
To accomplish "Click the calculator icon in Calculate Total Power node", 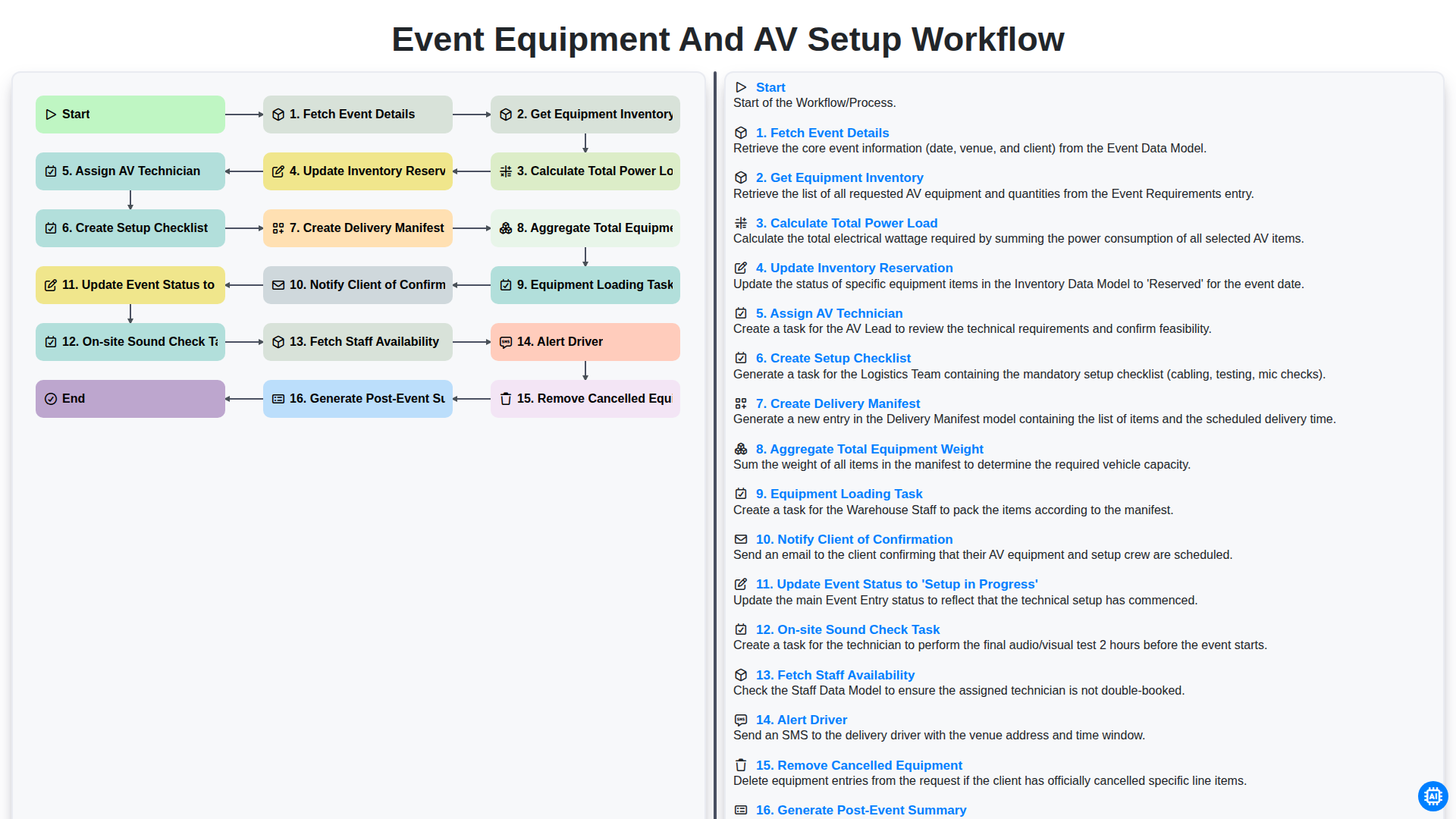I will tap(506, 171).
